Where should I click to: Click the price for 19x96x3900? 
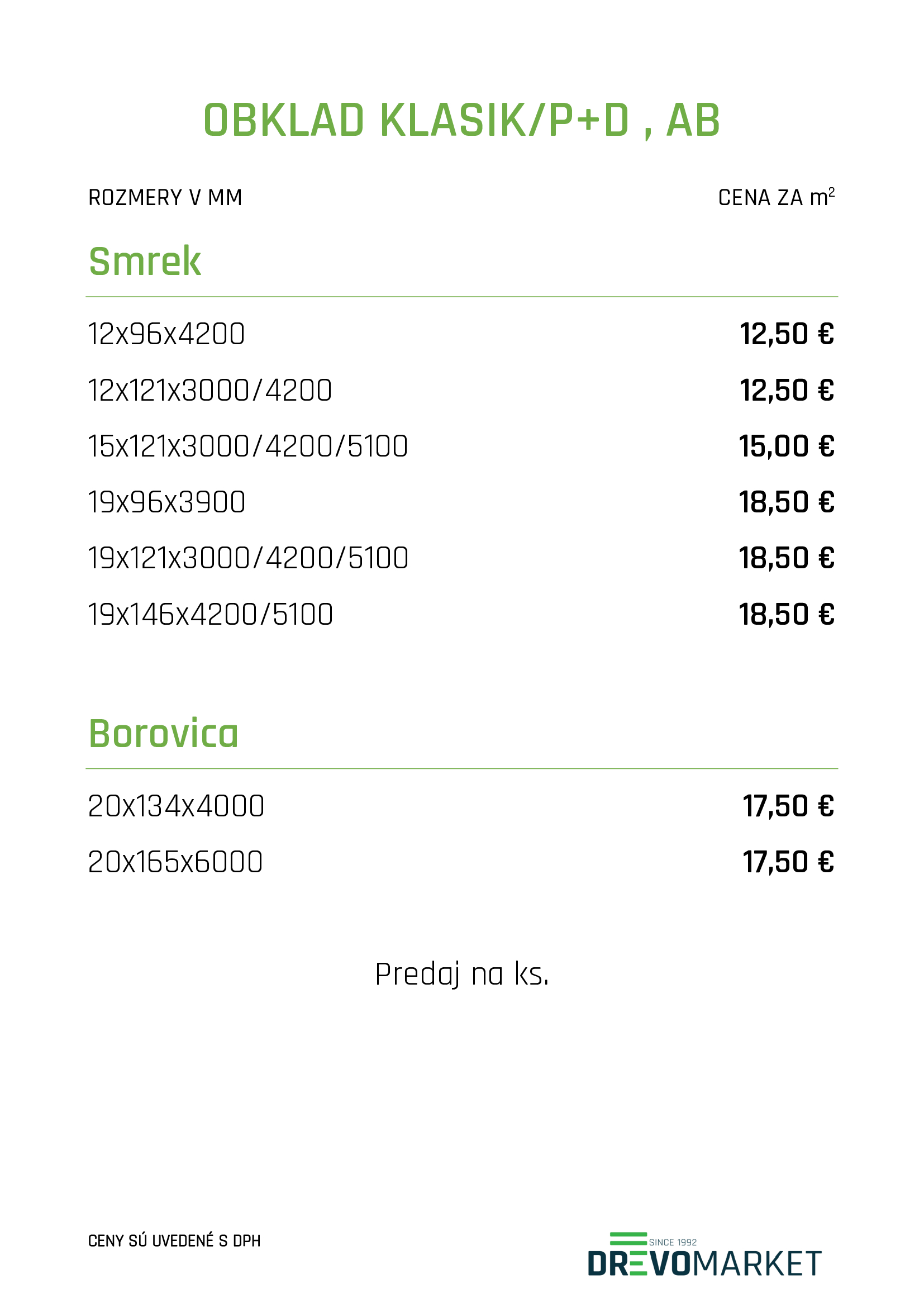[x=787, y=502]
